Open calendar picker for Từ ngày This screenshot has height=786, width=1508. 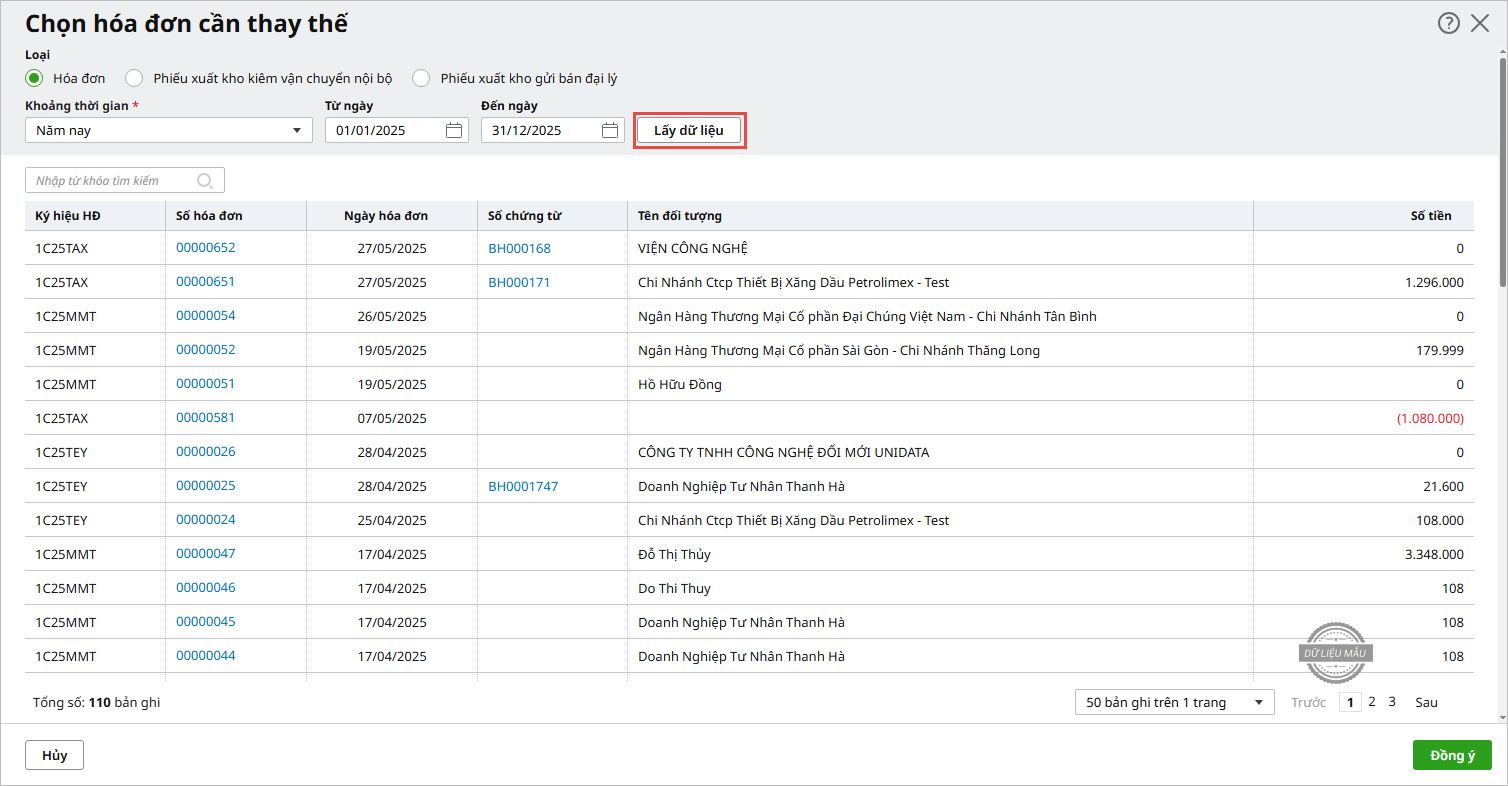454,130
